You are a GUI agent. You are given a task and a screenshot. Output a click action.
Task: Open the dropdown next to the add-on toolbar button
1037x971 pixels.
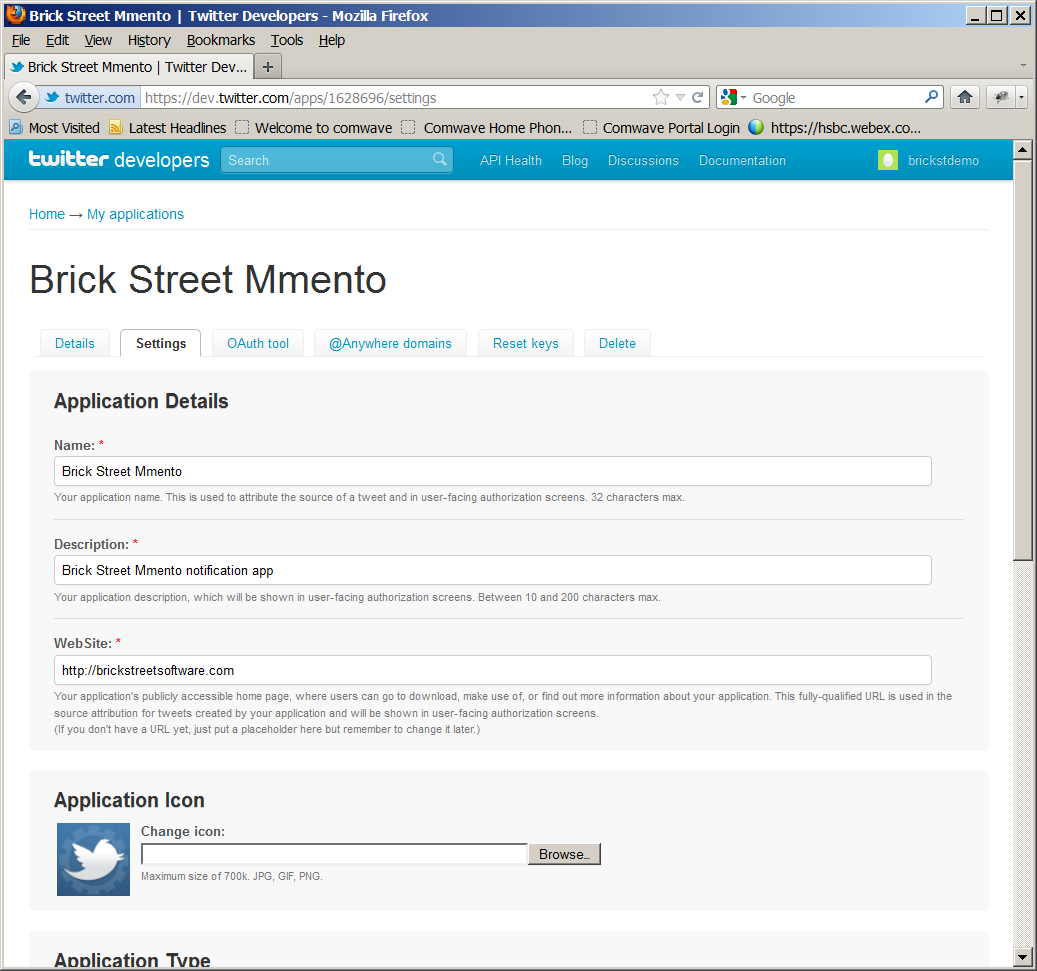pyautogui.click(x=1021, y=97)
